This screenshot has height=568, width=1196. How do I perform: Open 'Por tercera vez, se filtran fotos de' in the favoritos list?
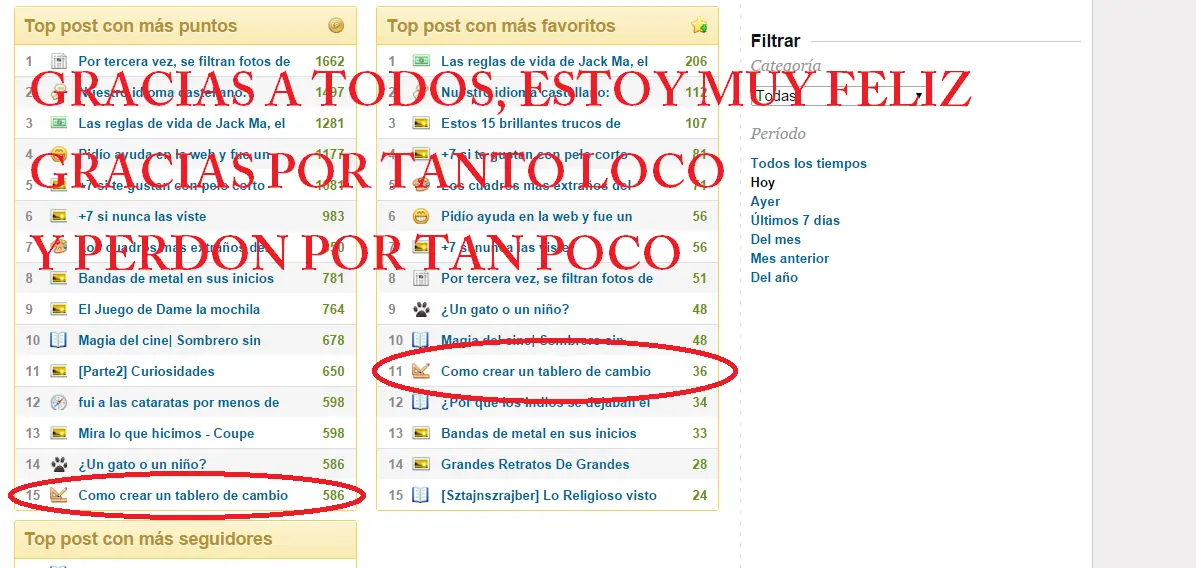547,278
